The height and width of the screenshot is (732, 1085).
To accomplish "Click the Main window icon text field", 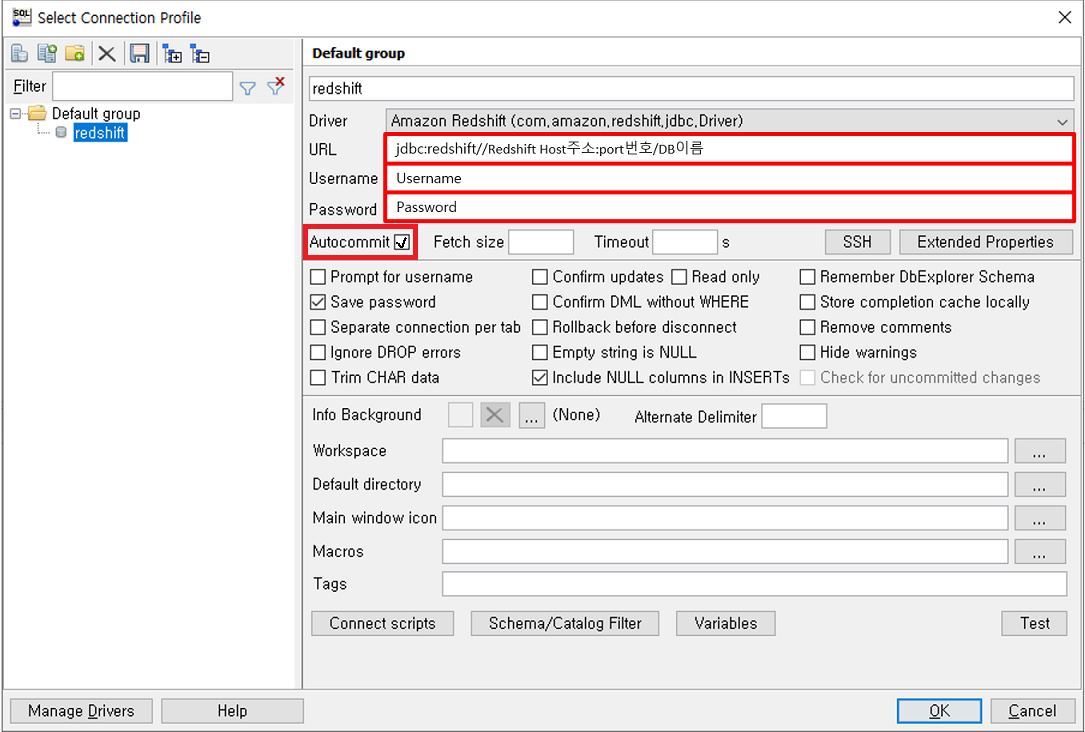I will pyautogui.click(x=724, y=518).
